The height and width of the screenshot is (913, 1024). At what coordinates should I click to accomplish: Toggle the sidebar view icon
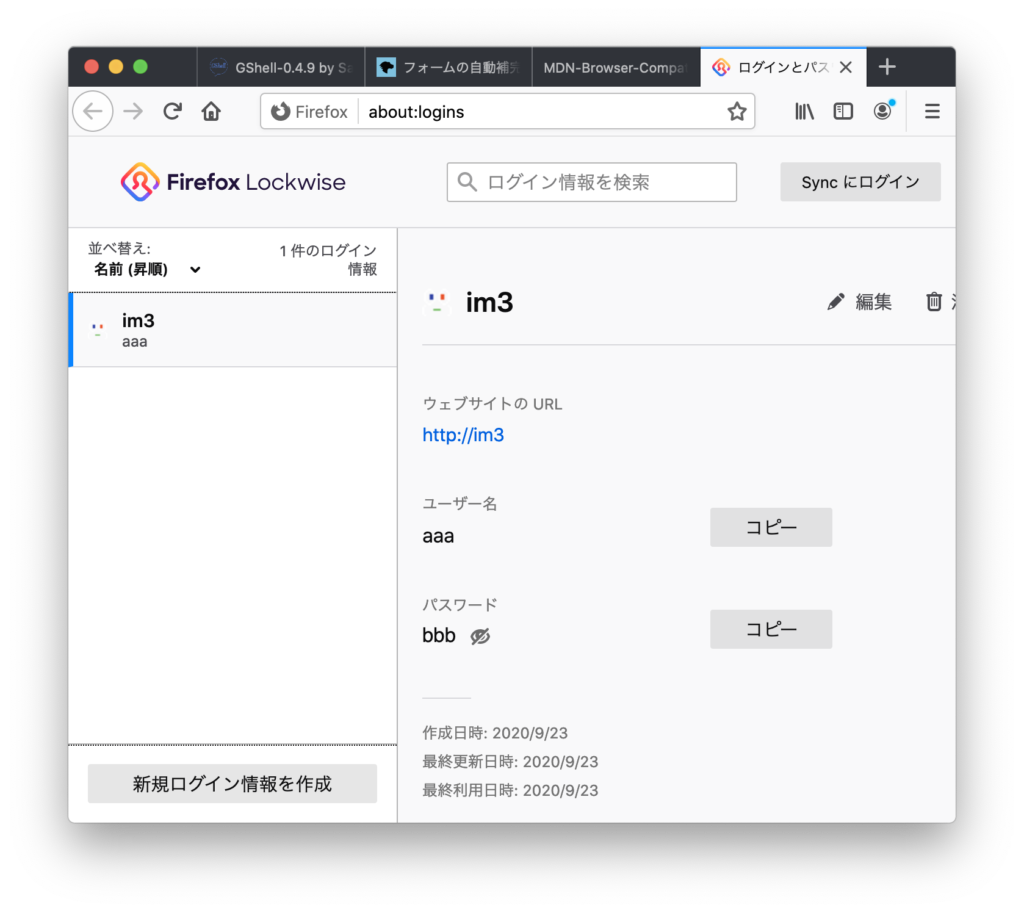(x=843, y=111)
